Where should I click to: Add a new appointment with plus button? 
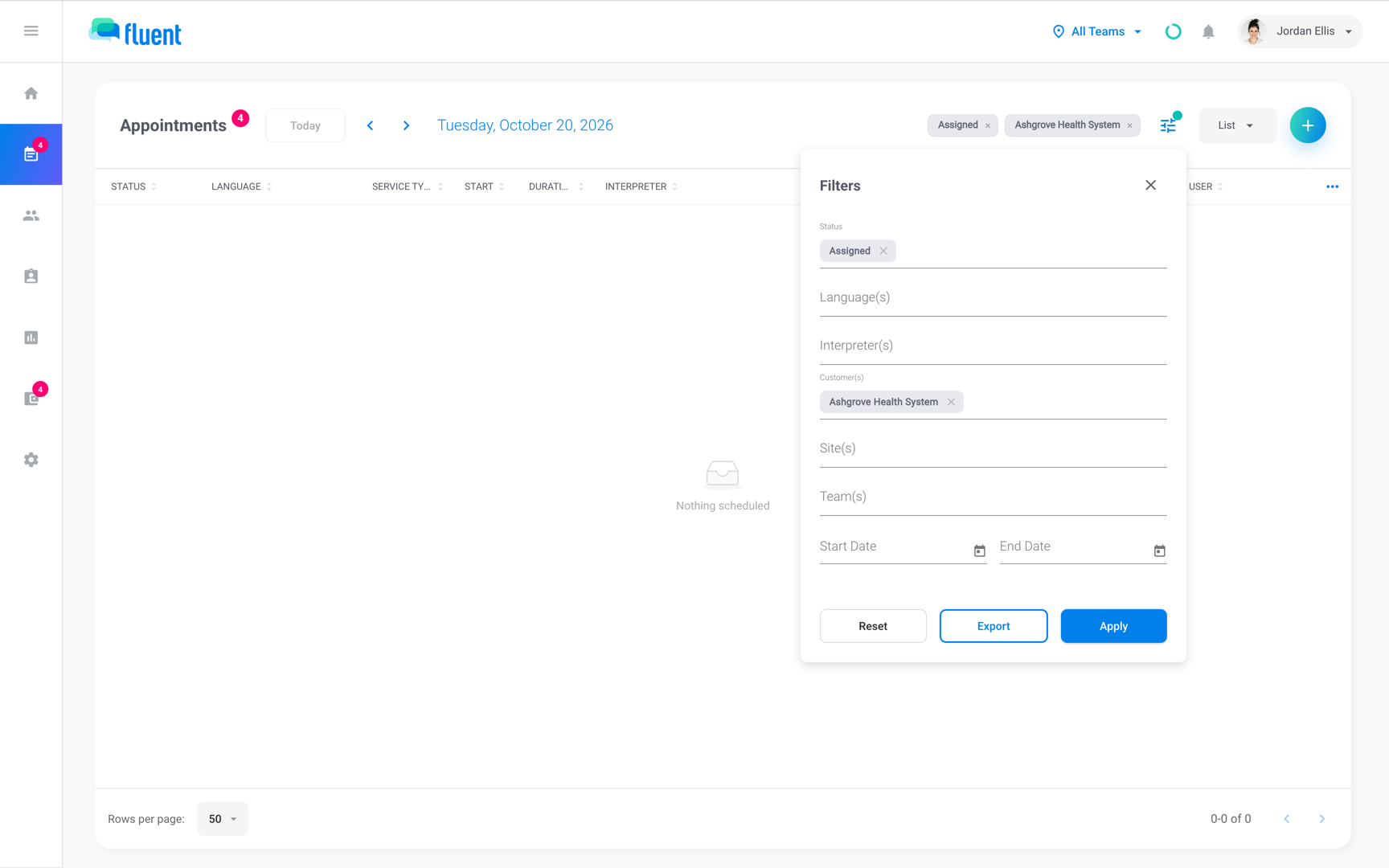[1308, 125]
